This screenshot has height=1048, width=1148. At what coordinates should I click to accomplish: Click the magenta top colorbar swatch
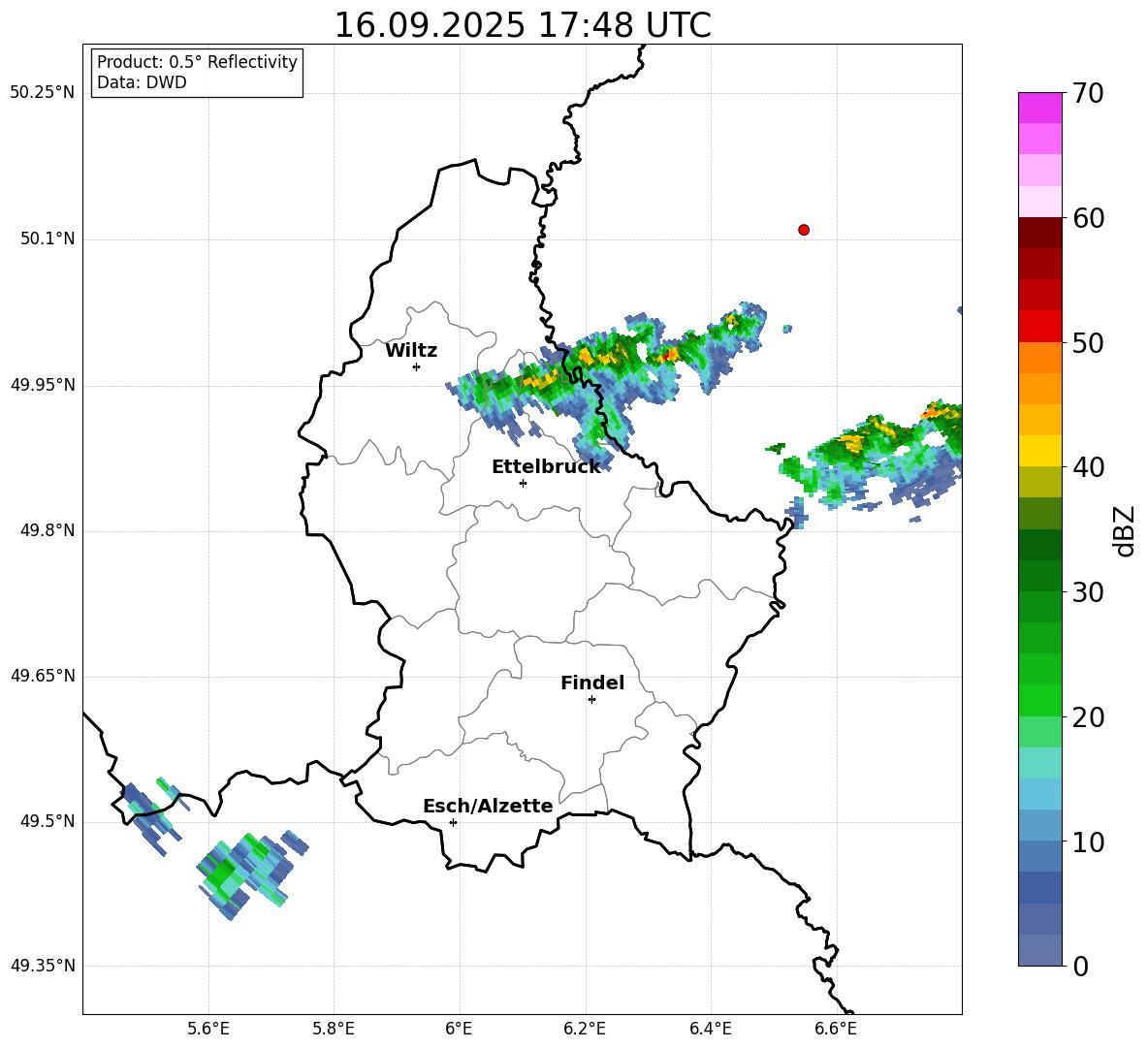click(1039, 108)
